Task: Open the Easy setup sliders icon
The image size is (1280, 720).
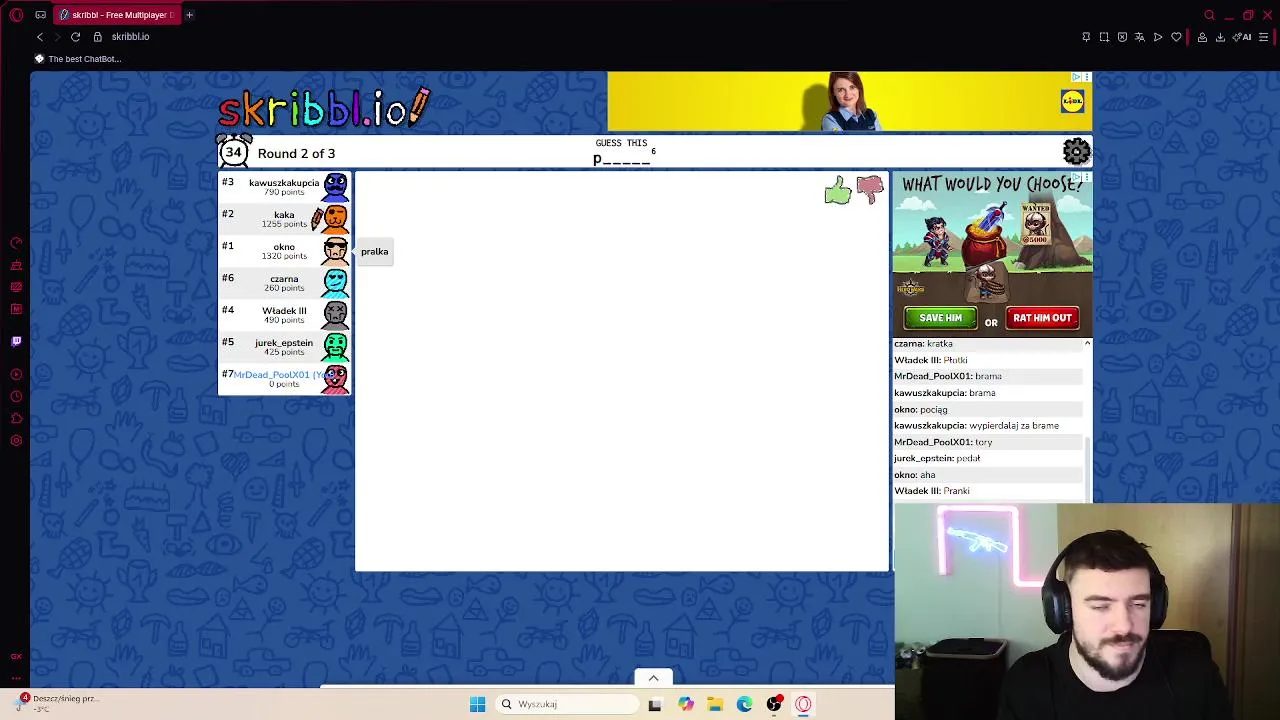Action: [x=1264, y=37]
